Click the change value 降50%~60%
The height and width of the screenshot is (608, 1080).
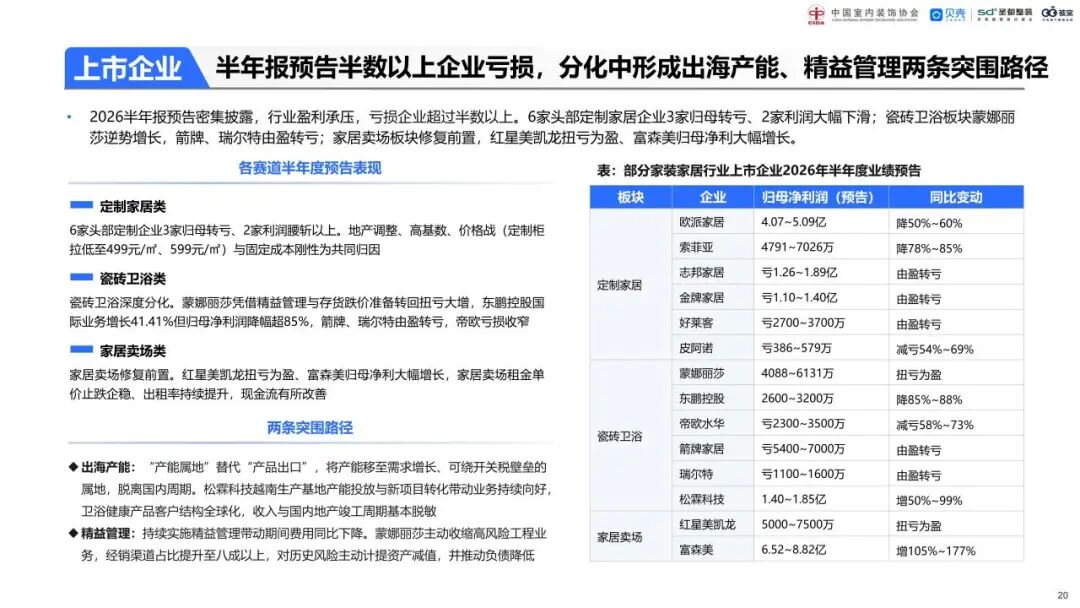928,224
